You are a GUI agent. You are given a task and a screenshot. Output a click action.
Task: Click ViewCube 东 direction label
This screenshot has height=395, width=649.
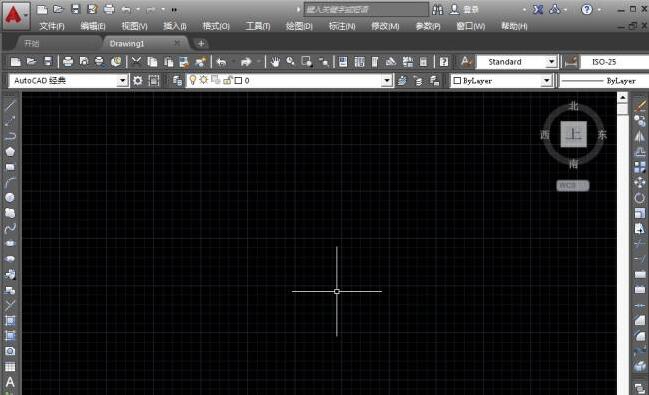[602, 135]
